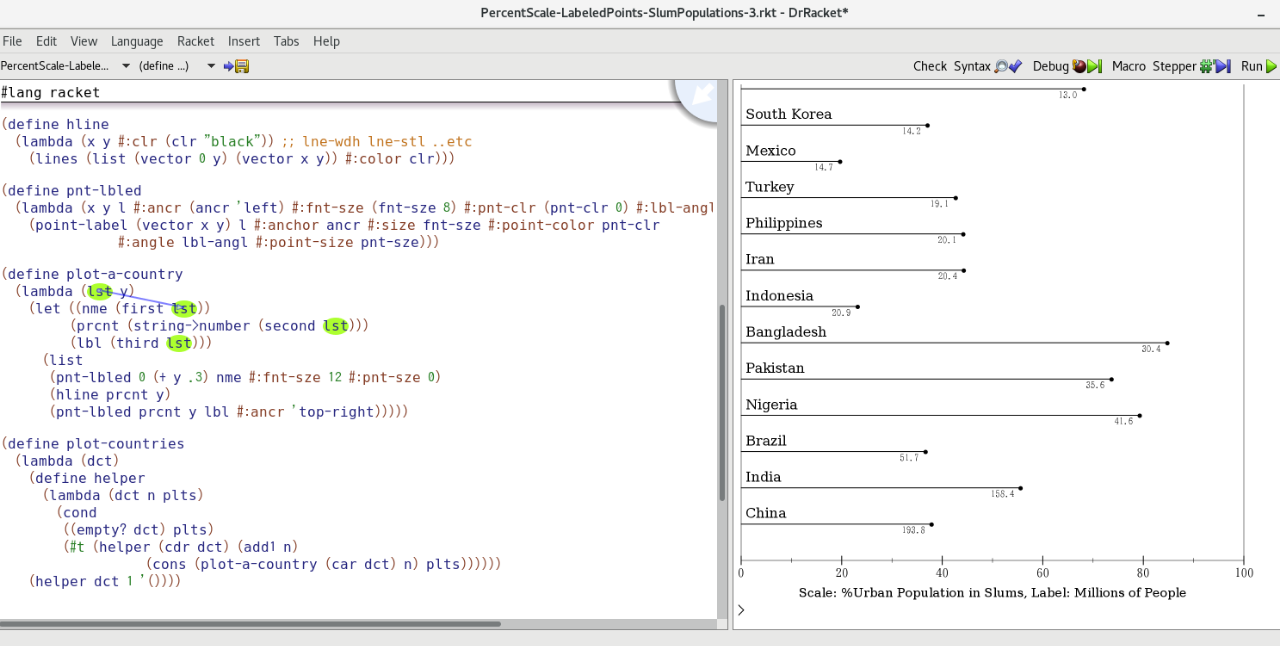Open the View menu
The image size is (1280, 646).
coord(84,41)
